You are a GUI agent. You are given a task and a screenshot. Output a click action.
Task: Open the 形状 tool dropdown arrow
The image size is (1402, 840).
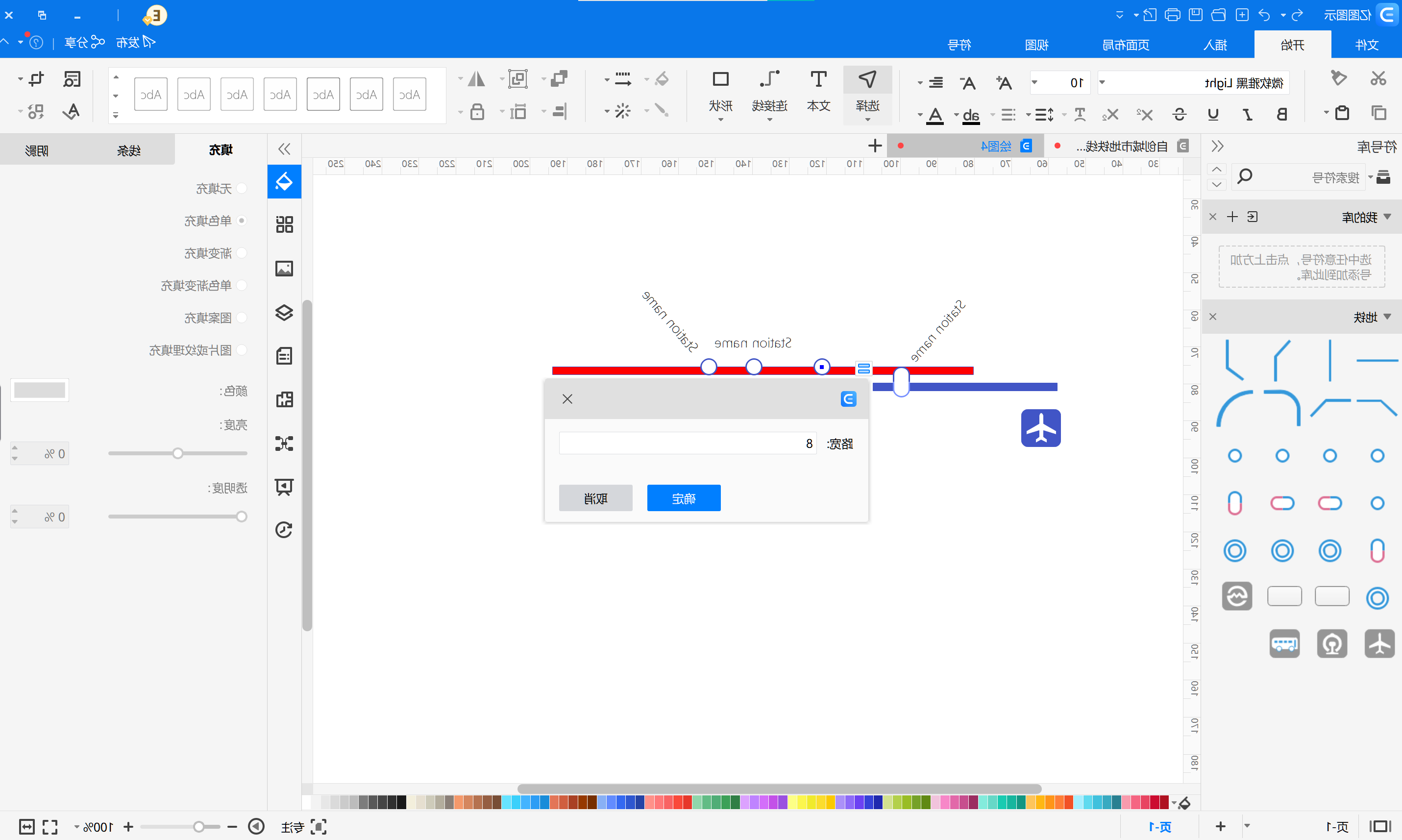coord(720,120)
